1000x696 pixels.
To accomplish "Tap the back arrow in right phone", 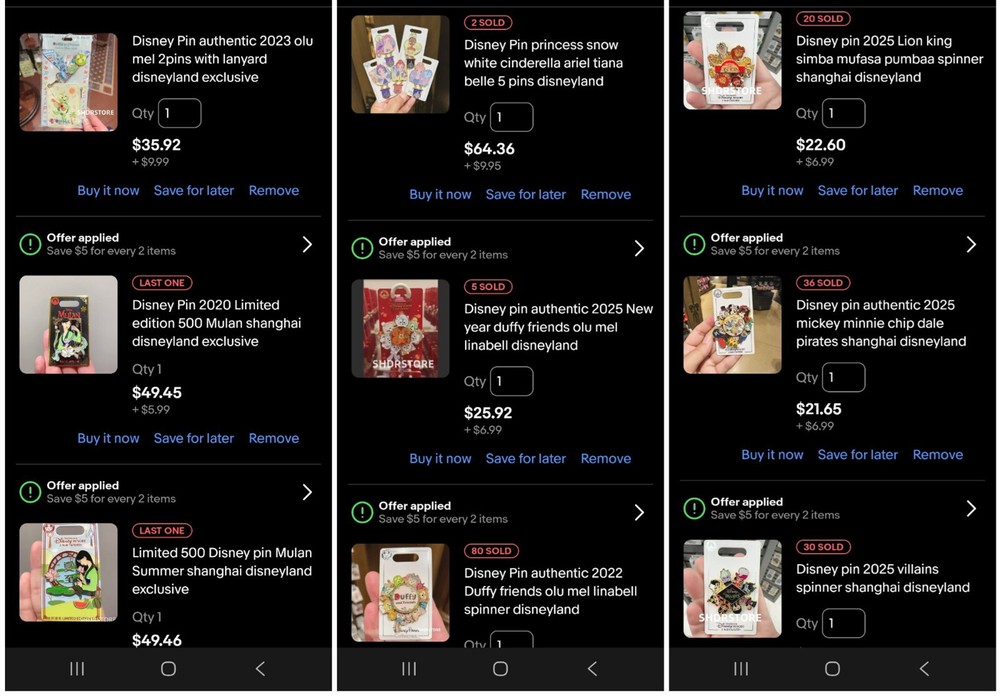I will [924, 669].
